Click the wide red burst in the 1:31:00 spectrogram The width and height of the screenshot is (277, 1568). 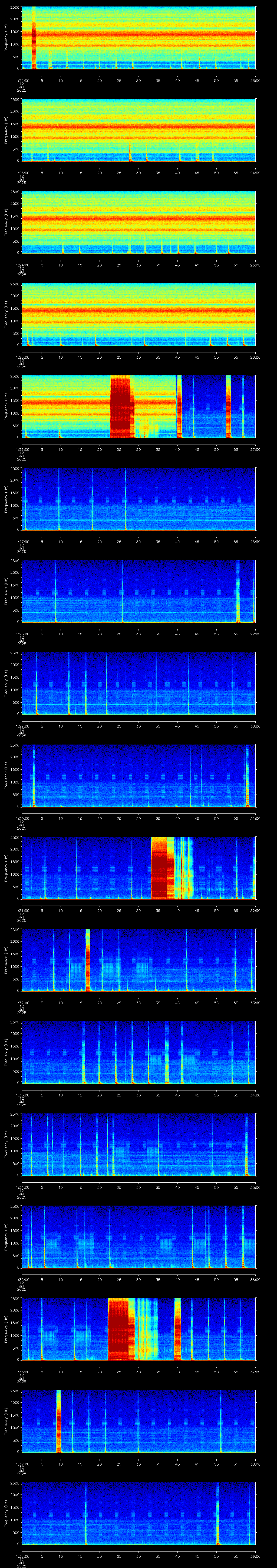pyautogui.click(x=163, y=868)
